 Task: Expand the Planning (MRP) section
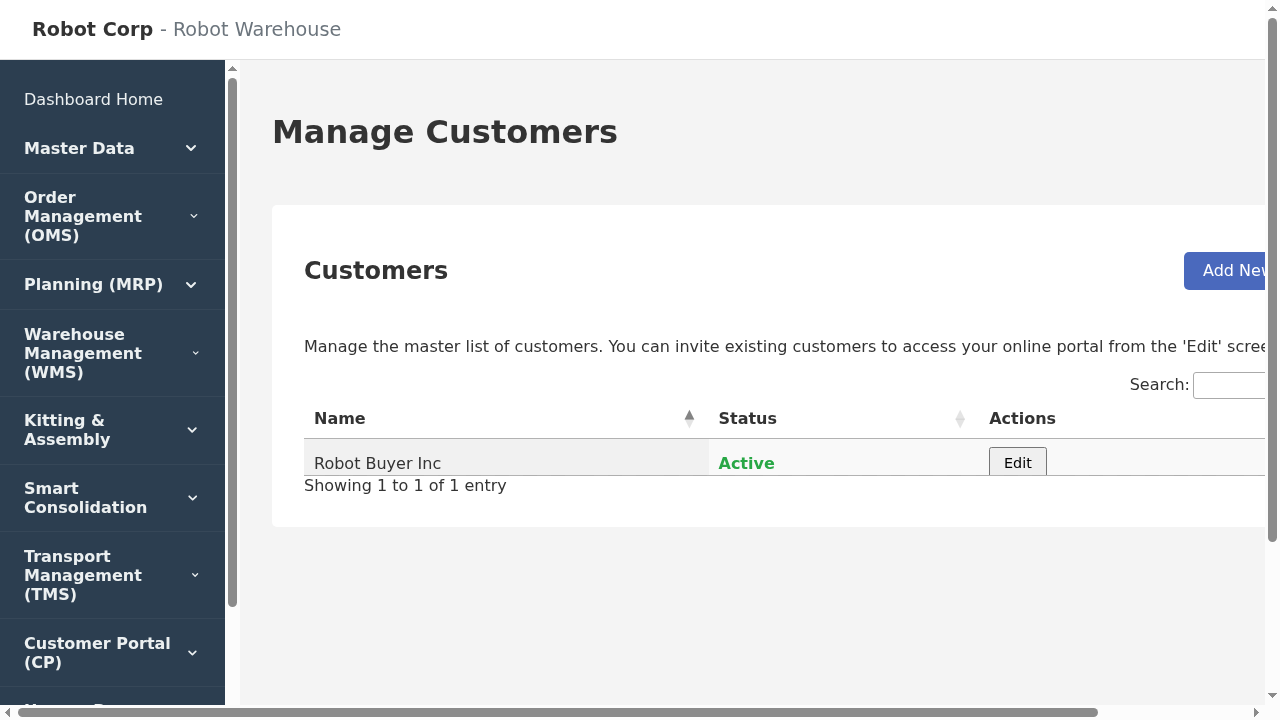191,285
